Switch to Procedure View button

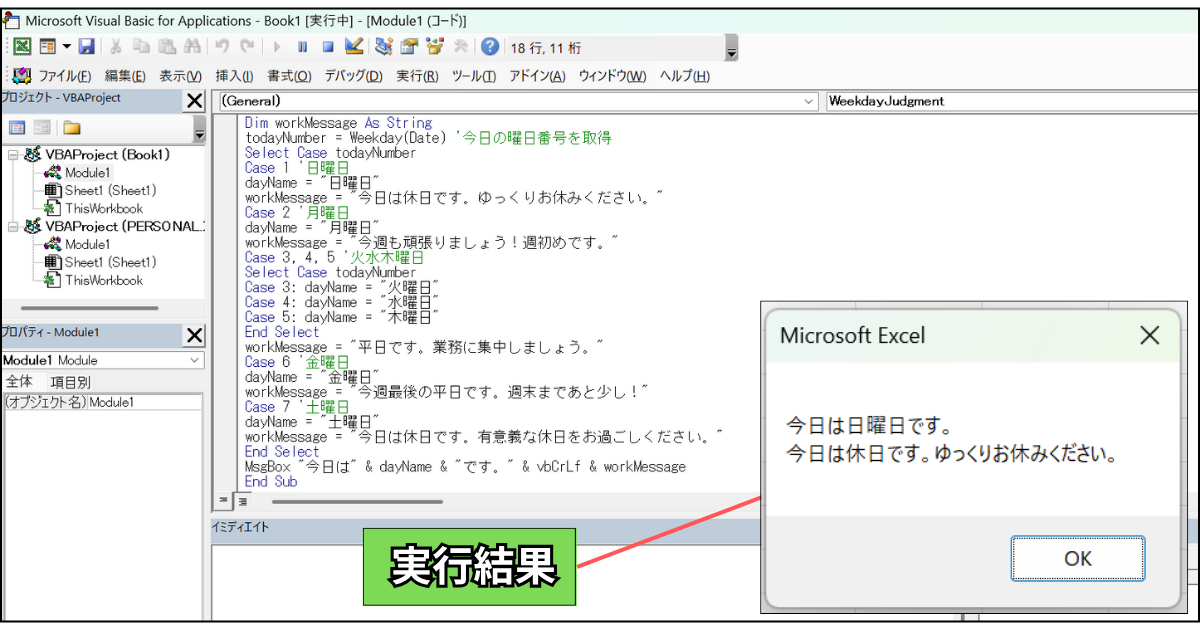coord(224,500)
